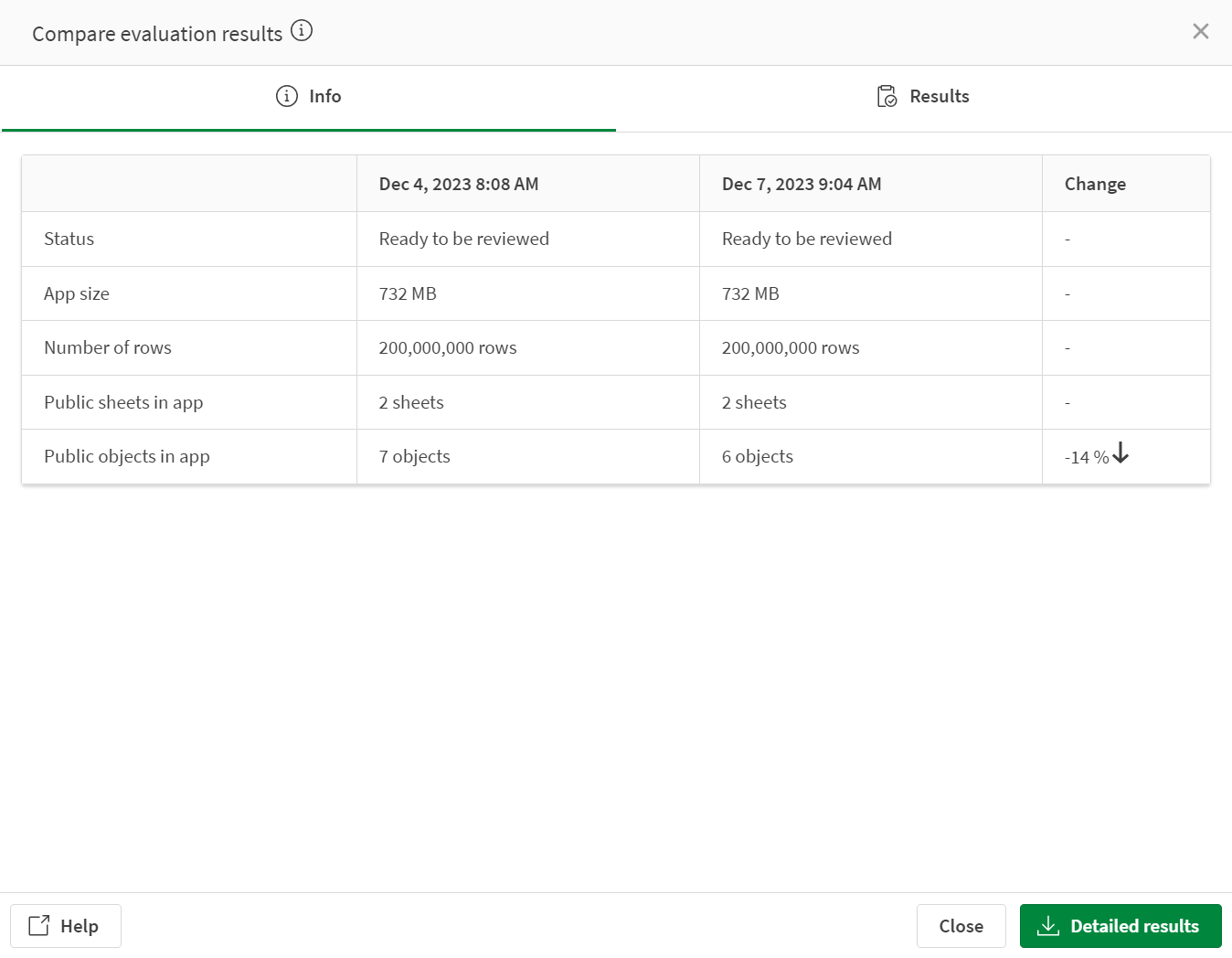Click the clipboard icon beside Results
This screenshot has width=1232, height=958.
click(x=885, y=96)
